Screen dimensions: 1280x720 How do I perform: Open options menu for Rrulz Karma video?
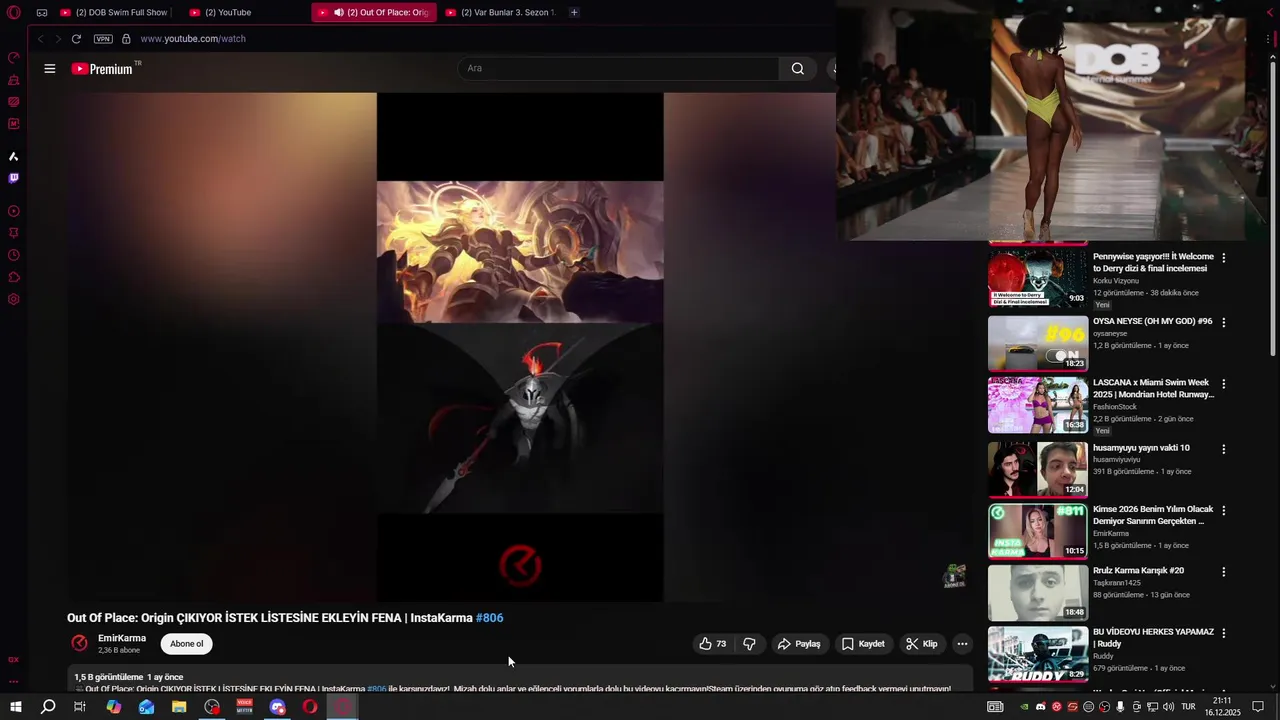1223,572
